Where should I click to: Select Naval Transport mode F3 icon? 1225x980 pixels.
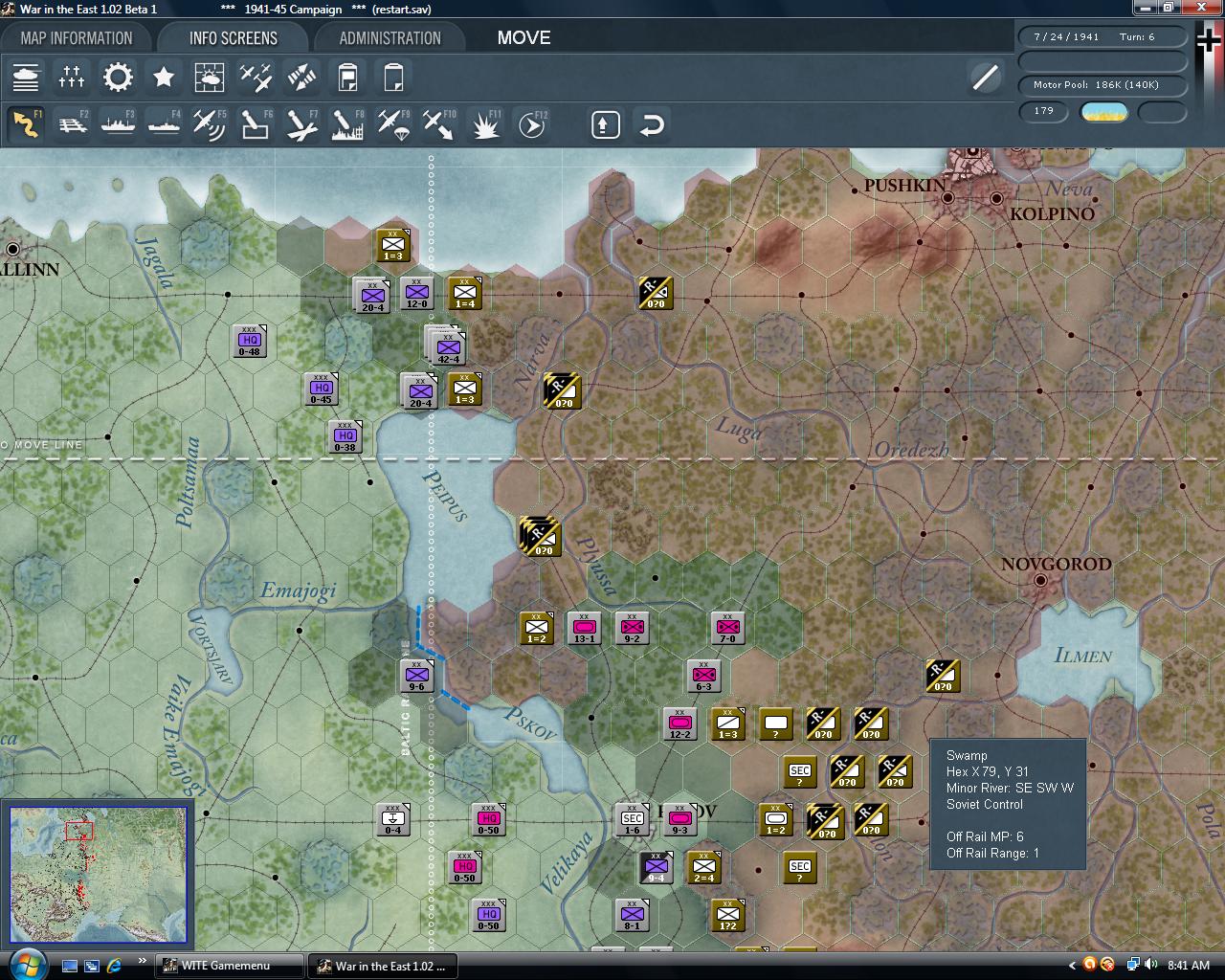(x=118, y=124)
